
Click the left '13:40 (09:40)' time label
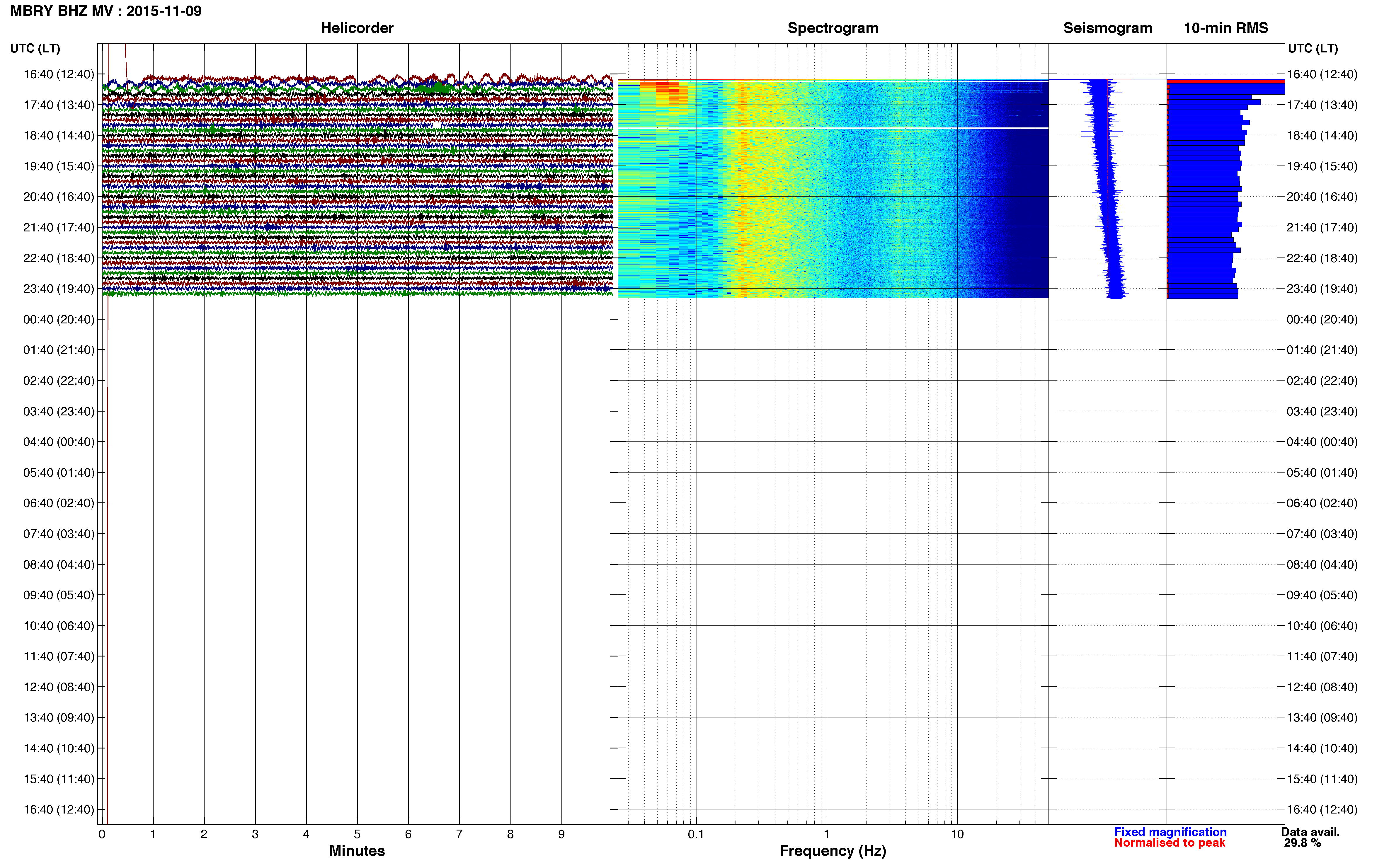coord(59,718)
